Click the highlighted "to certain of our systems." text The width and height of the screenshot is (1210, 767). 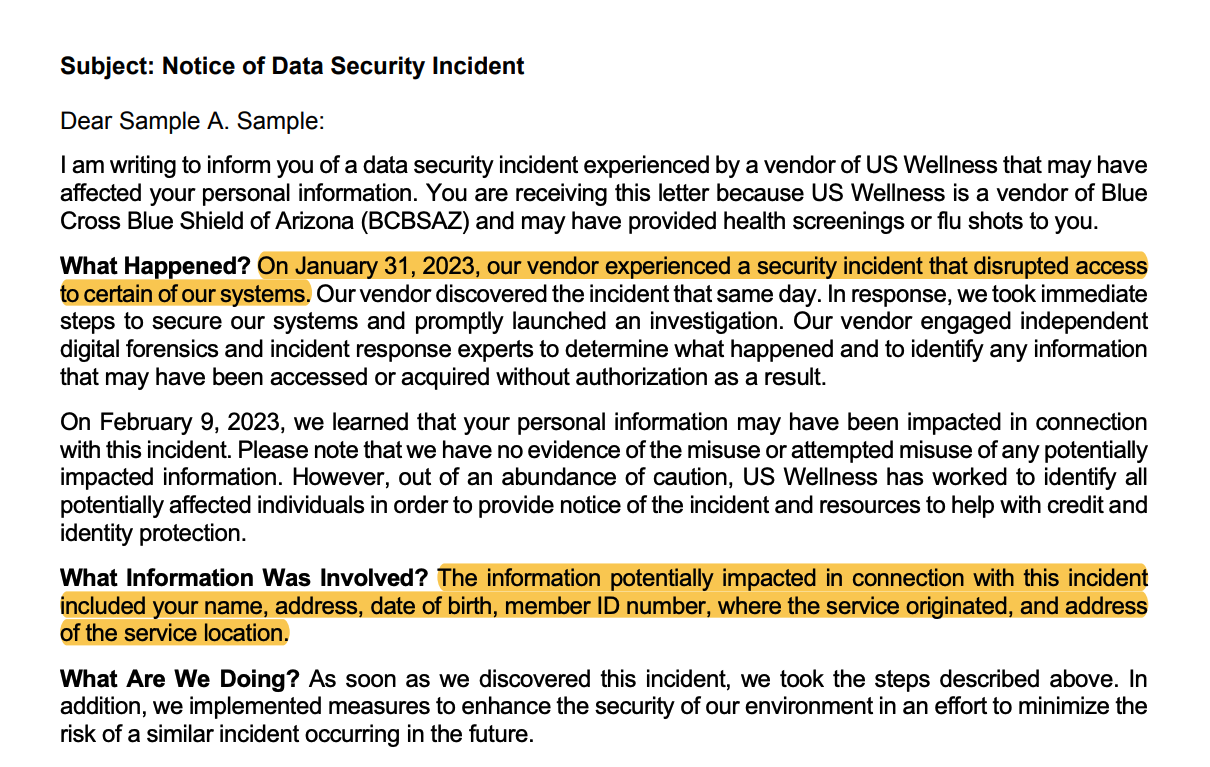[x=185, y=294]
